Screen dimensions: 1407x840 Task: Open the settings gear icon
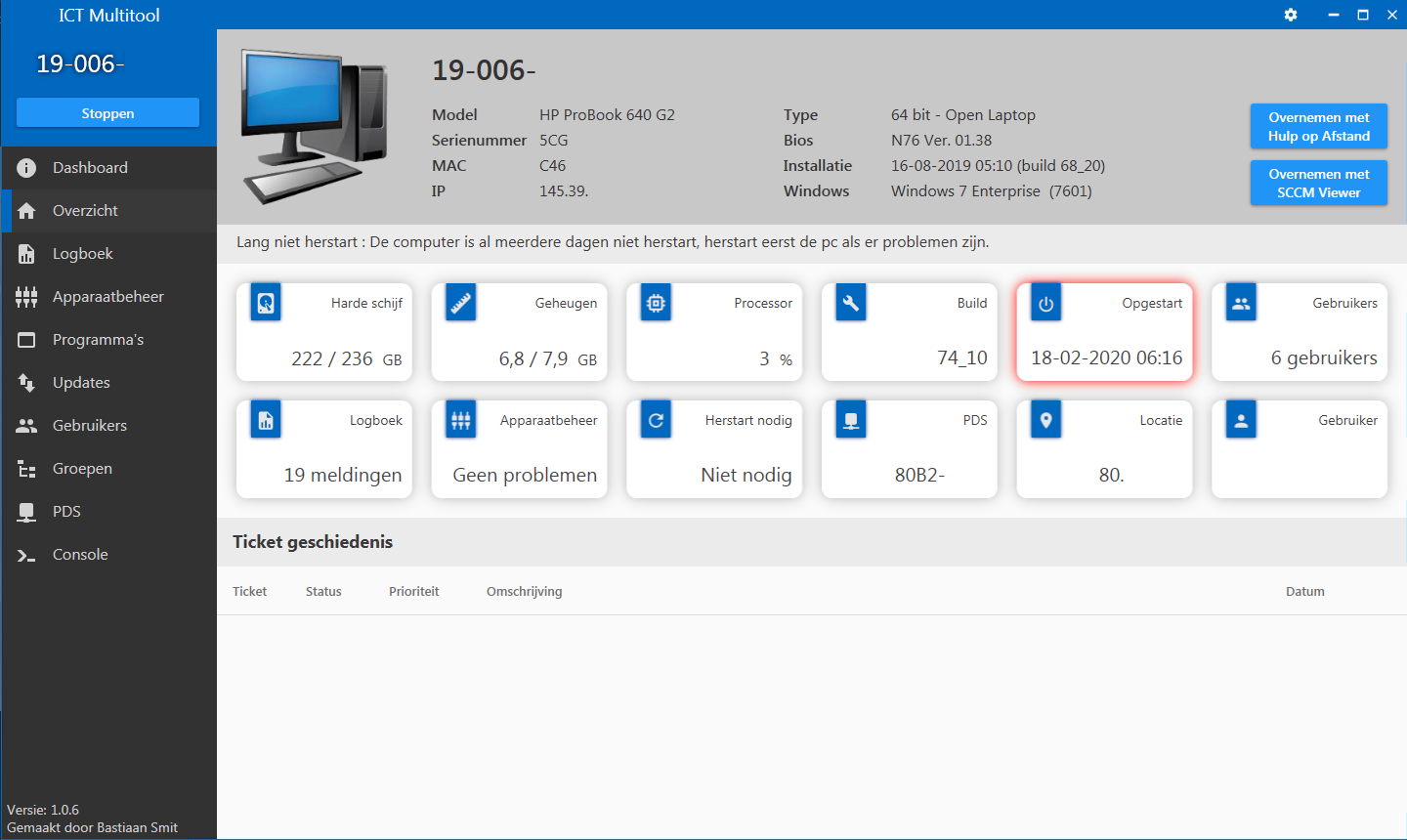coord(1291,15)
